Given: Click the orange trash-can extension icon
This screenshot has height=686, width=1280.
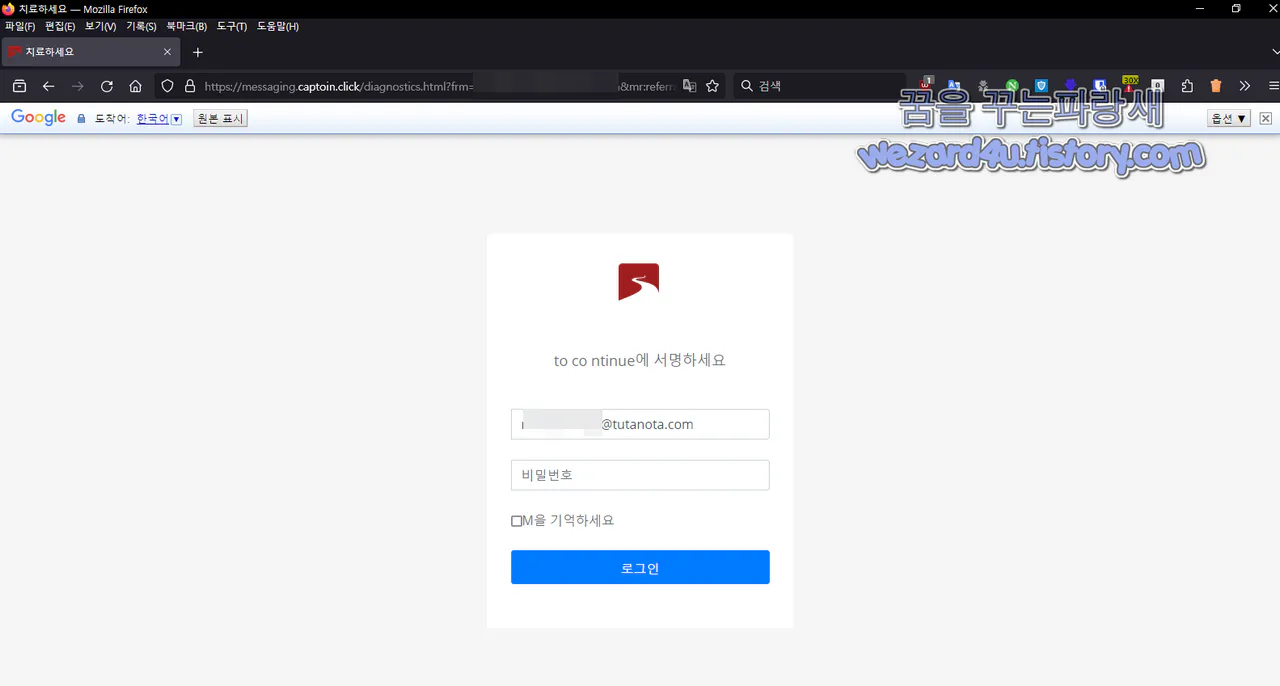Looking at the screenshot, I should click(x=1216, y=86).
